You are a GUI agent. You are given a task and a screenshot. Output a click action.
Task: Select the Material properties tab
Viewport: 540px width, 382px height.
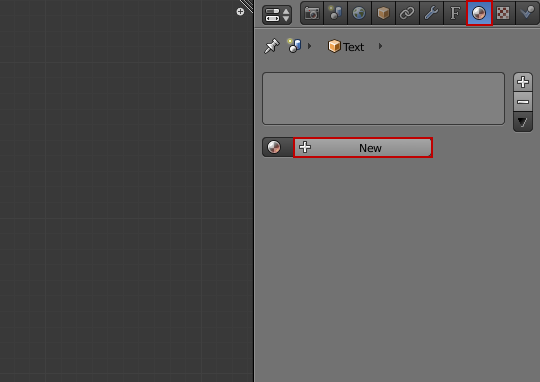point(479,13)
